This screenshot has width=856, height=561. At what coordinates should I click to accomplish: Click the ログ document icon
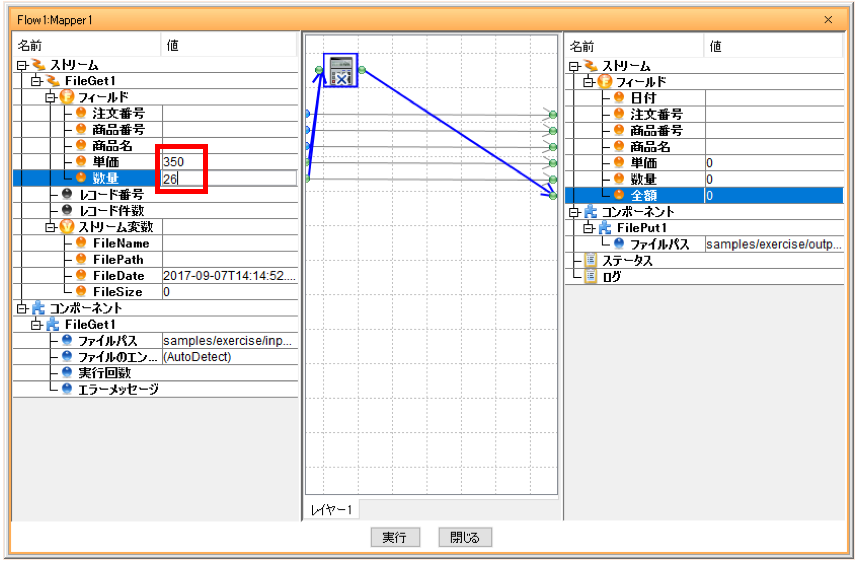click(590, 277)
